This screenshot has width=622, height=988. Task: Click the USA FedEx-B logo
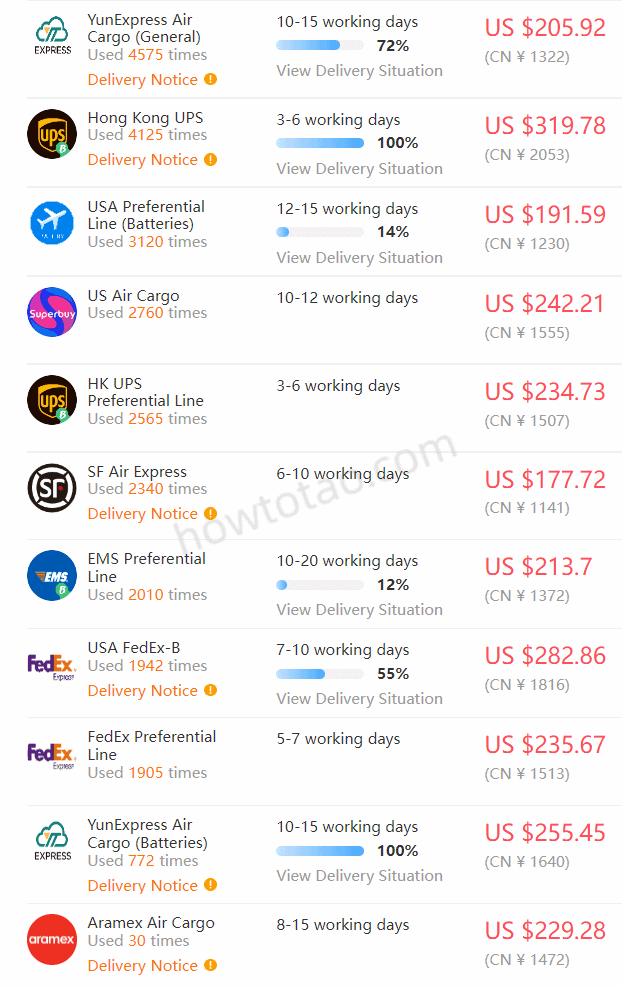click(x=52, y=666)
